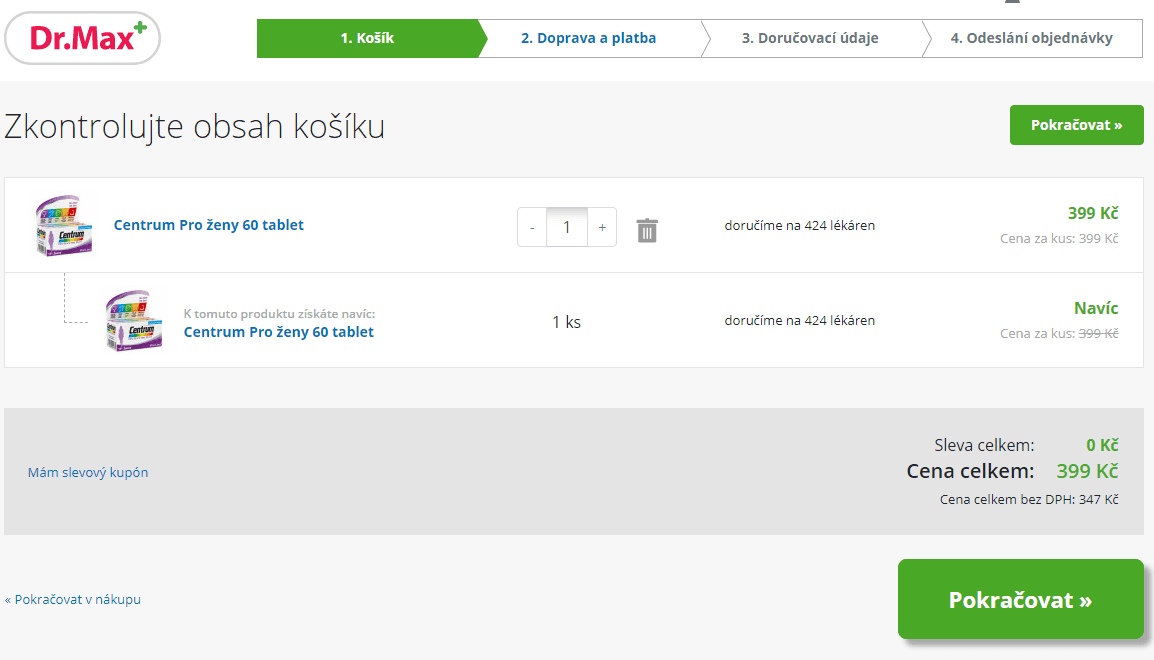Go back via '« Pokračovat v nákupu' link
The height and width of the screenshot is (660, 1154).
[72, 599]
